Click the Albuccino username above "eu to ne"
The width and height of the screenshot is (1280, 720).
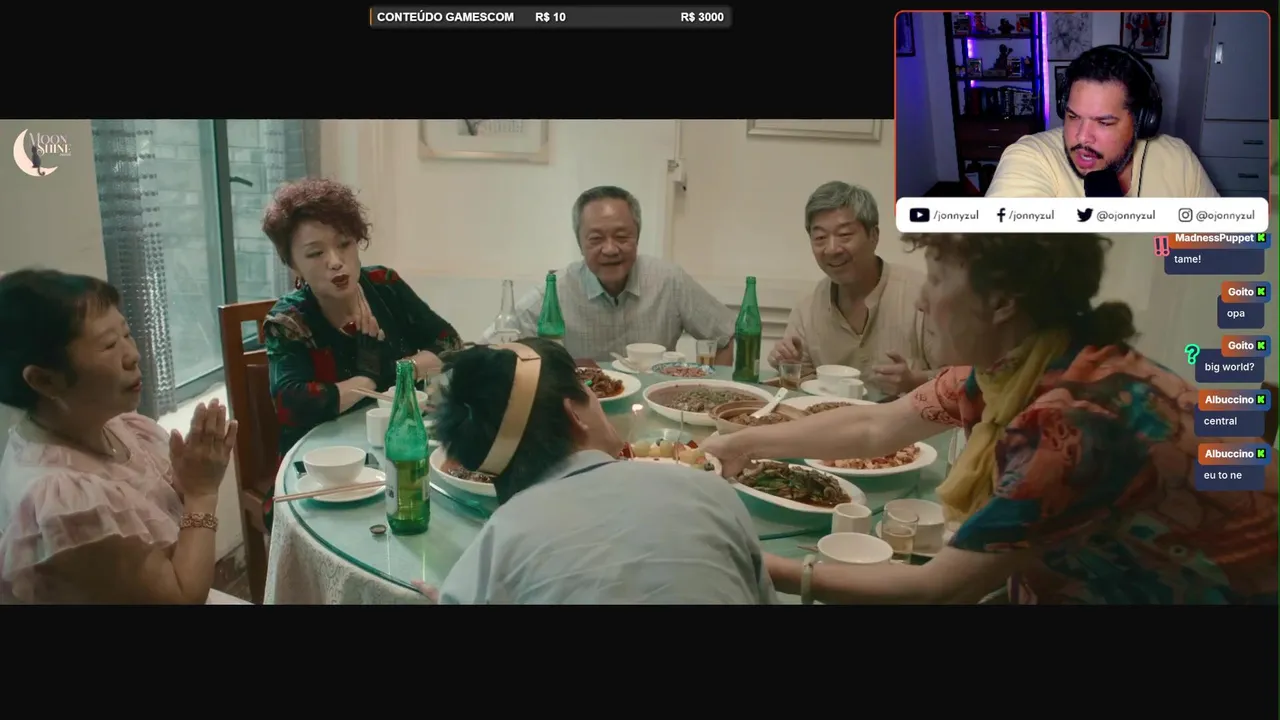1229,454
